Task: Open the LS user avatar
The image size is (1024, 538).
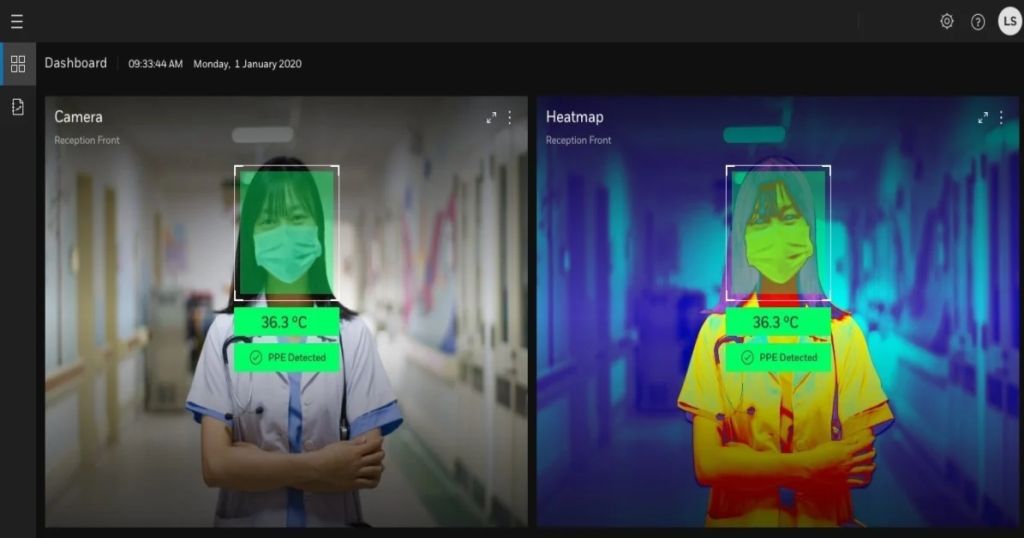Action: (x=1010, y=22)
